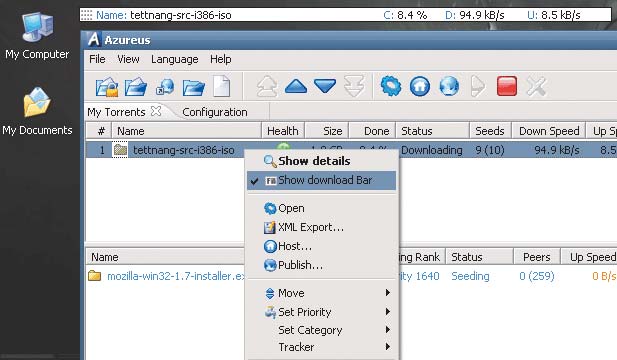Open the Help menu
The height and width of the screenshot is (360, 617).
coord(220,59)
